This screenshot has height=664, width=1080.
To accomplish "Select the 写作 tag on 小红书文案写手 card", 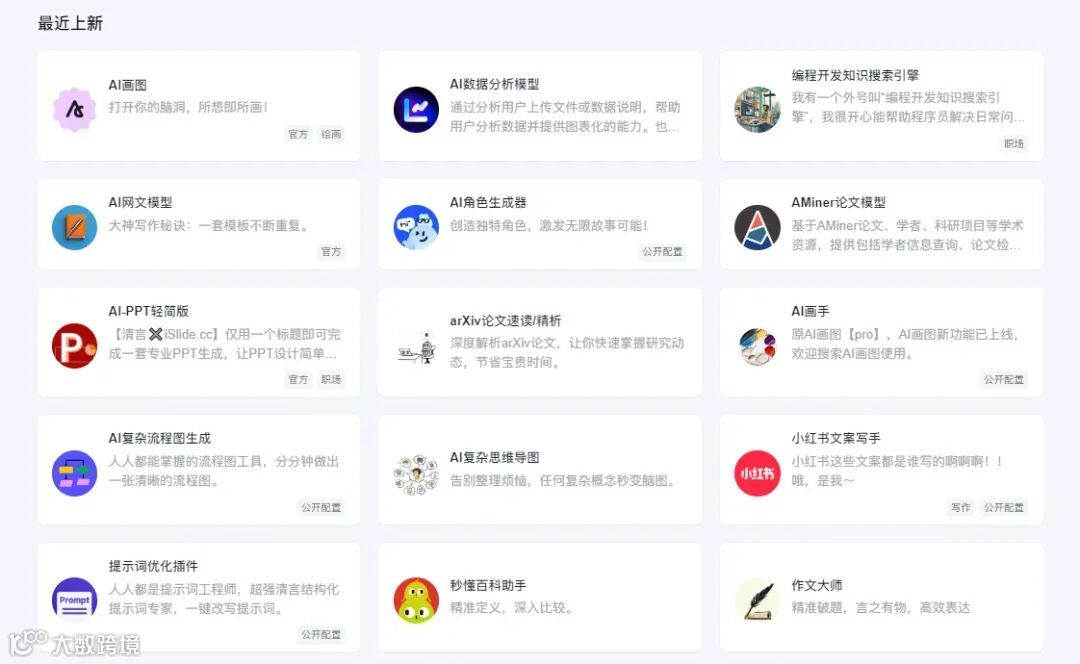I will tap(960, 508).
